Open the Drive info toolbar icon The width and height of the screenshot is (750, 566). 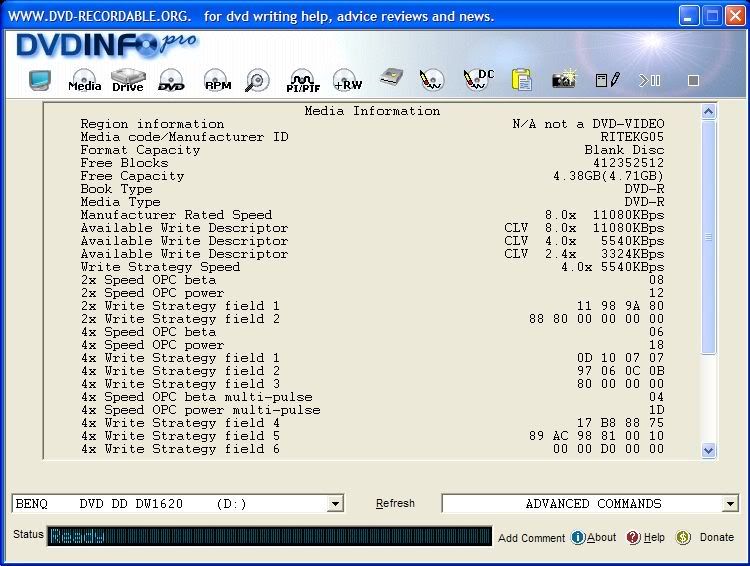pos(128,80)
